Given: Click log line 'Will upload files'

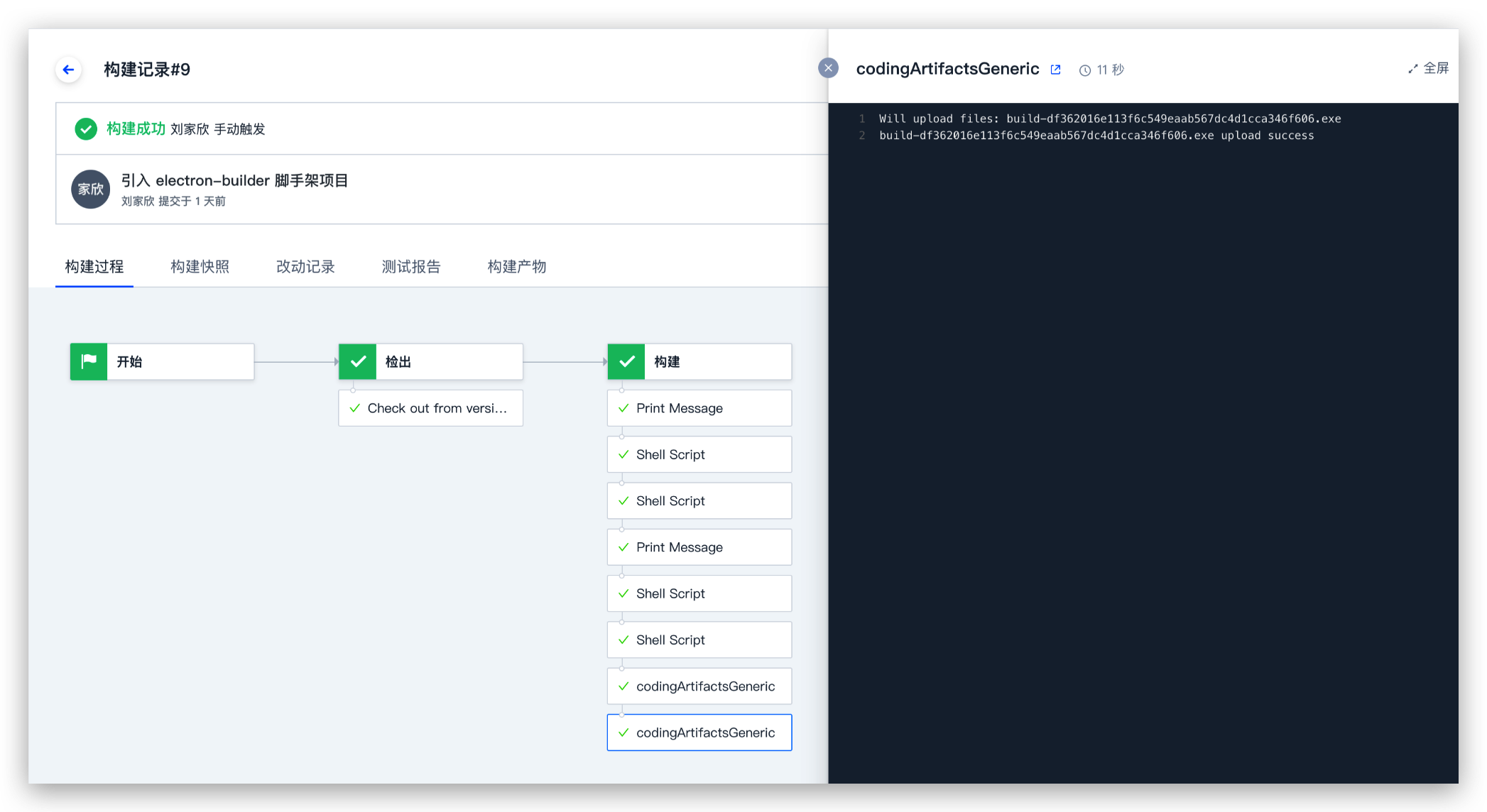Looking at the screenshot, I should coord(1110,119).
